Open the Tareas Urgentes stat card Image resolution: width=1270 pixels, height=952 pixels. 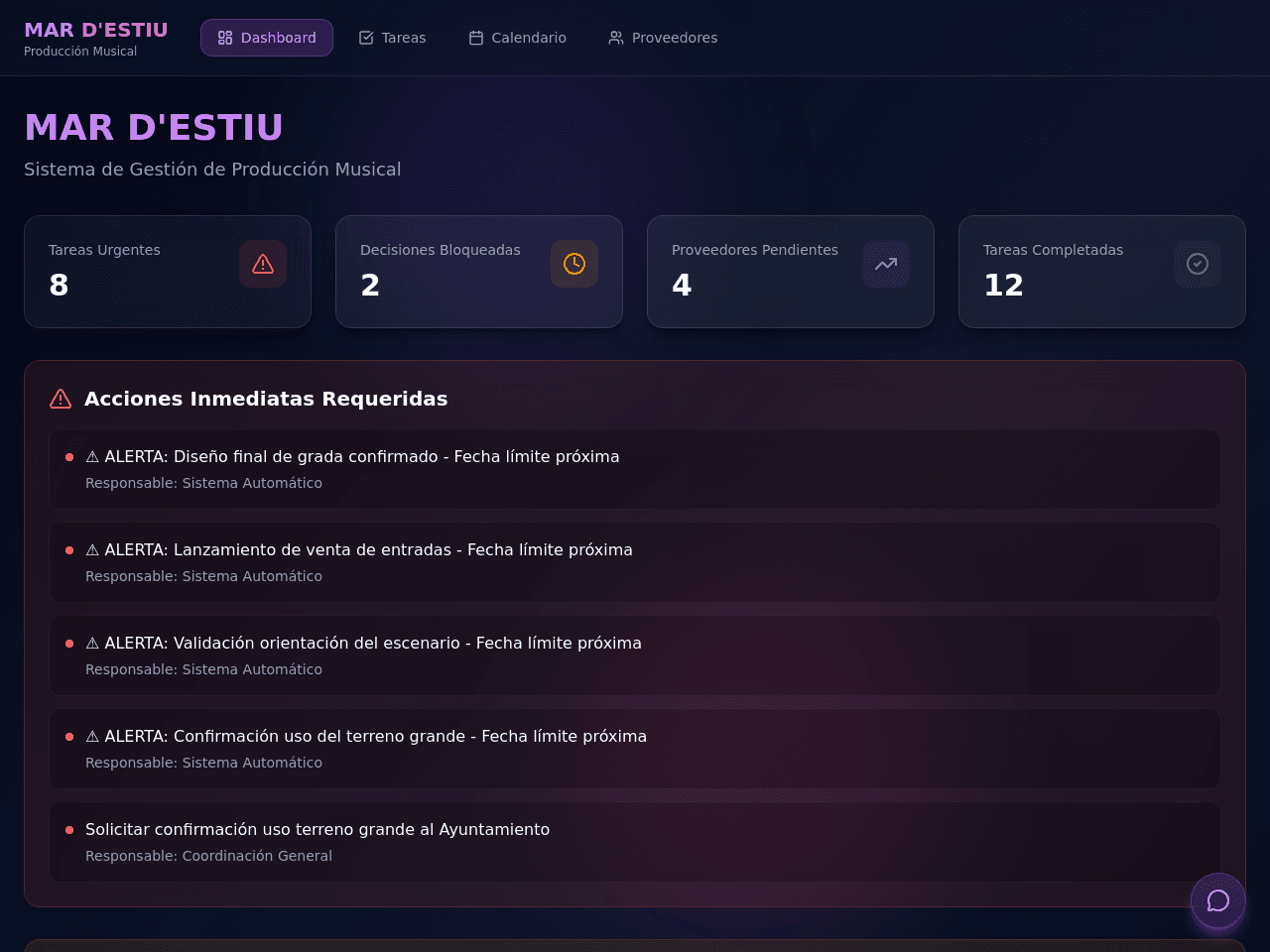click(168, 272)
